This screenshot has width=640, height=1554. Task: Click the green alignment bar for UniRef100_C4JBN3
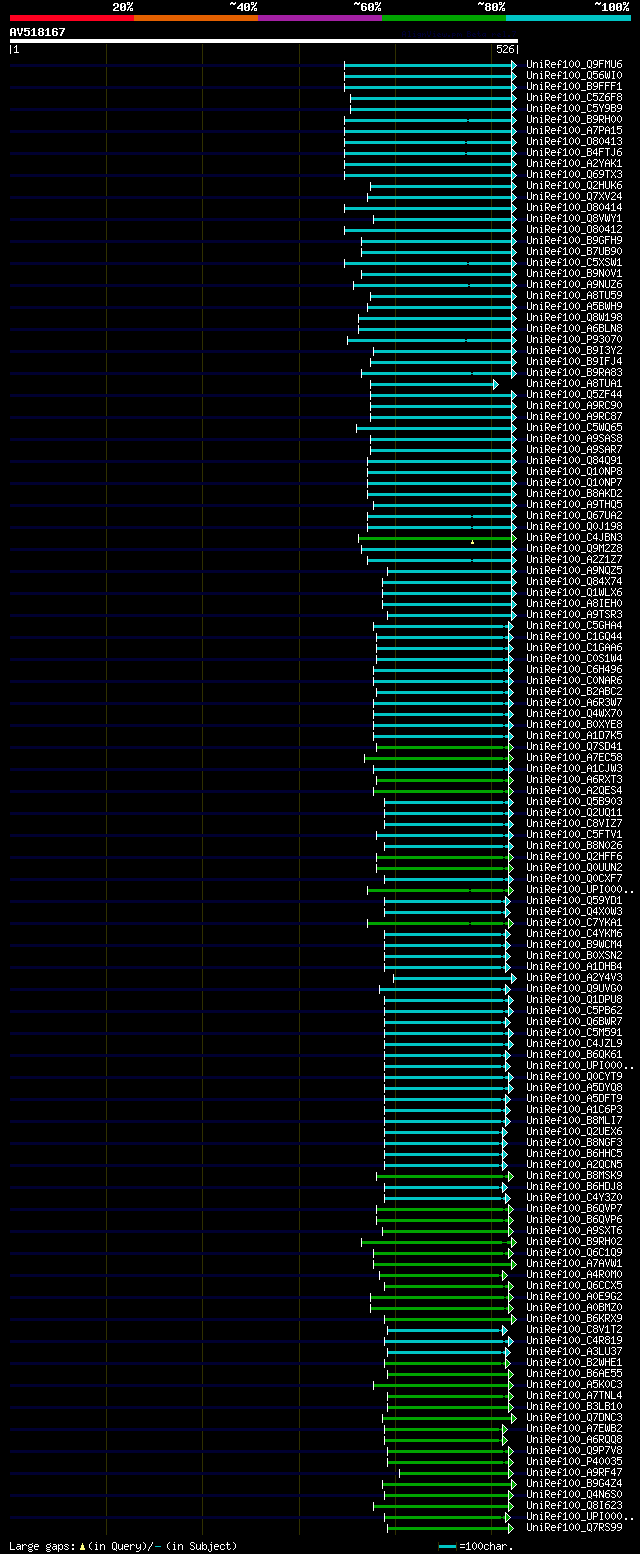point(438,538)
